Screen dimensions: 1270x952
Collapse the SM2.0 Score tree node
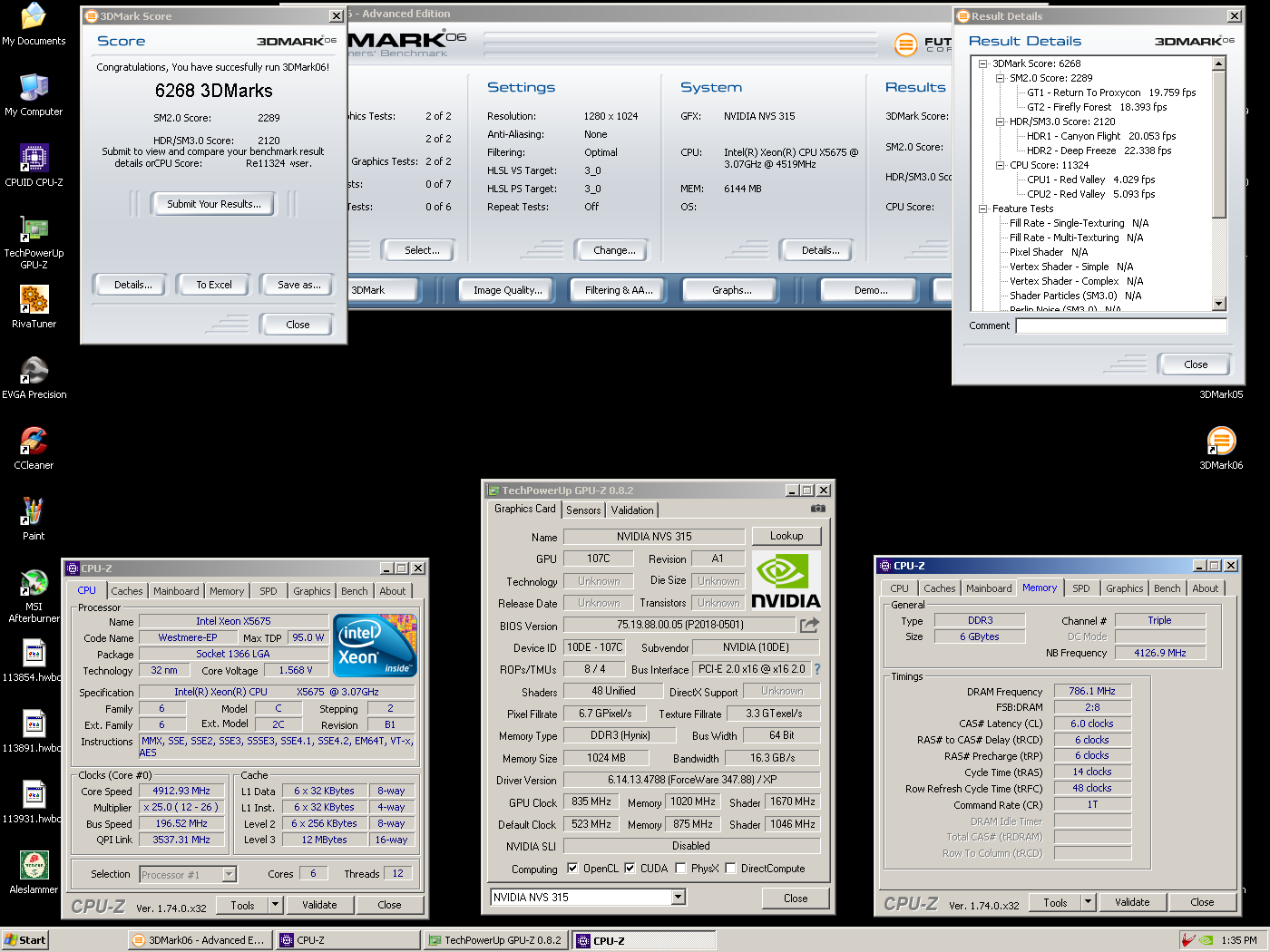pyautogui.click(x=1000, y=78)
